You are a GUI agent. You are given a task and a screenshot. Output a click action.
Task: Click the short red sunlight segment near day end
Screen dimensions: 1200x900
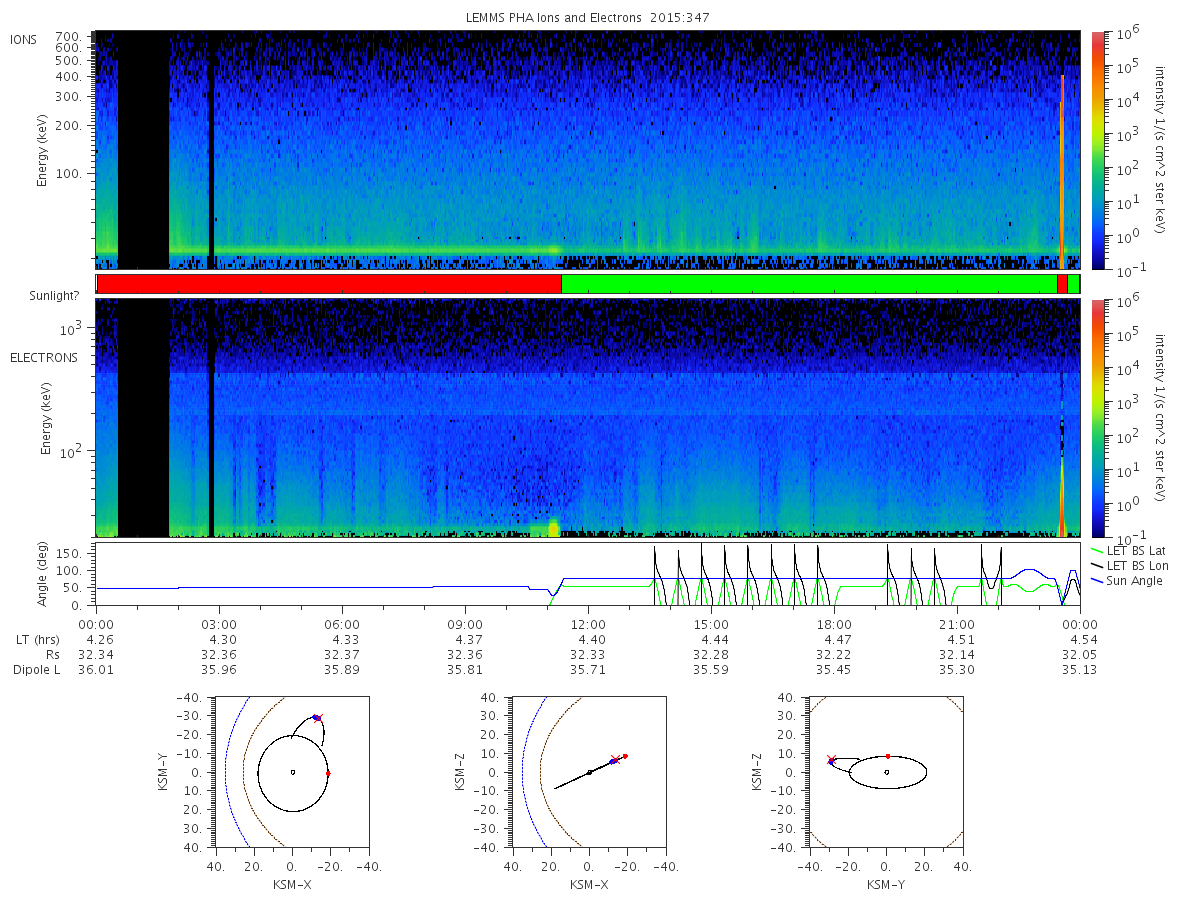1062,284
